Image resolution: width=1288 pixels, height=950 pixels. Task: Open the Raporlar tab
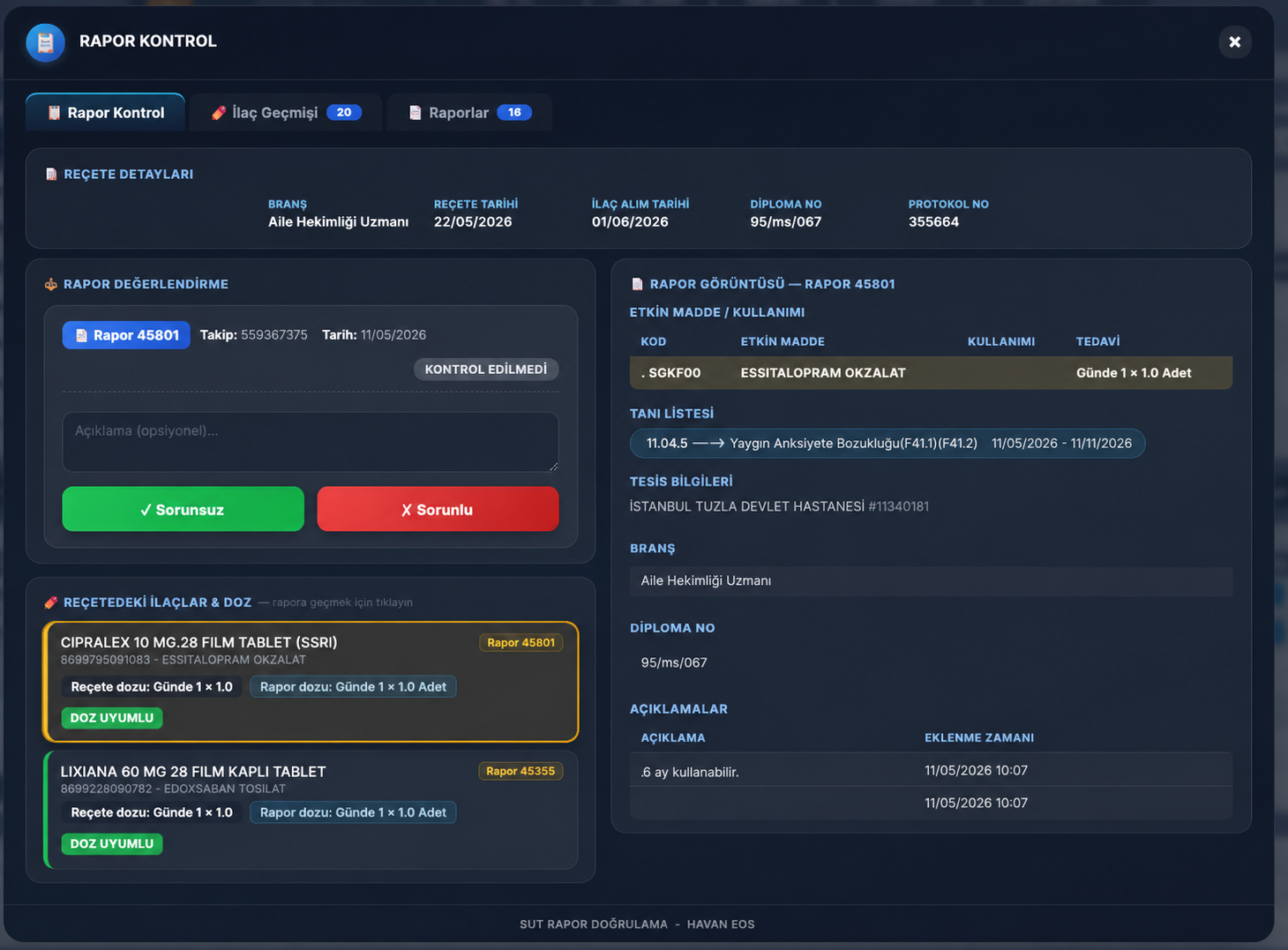click(469, 112)
